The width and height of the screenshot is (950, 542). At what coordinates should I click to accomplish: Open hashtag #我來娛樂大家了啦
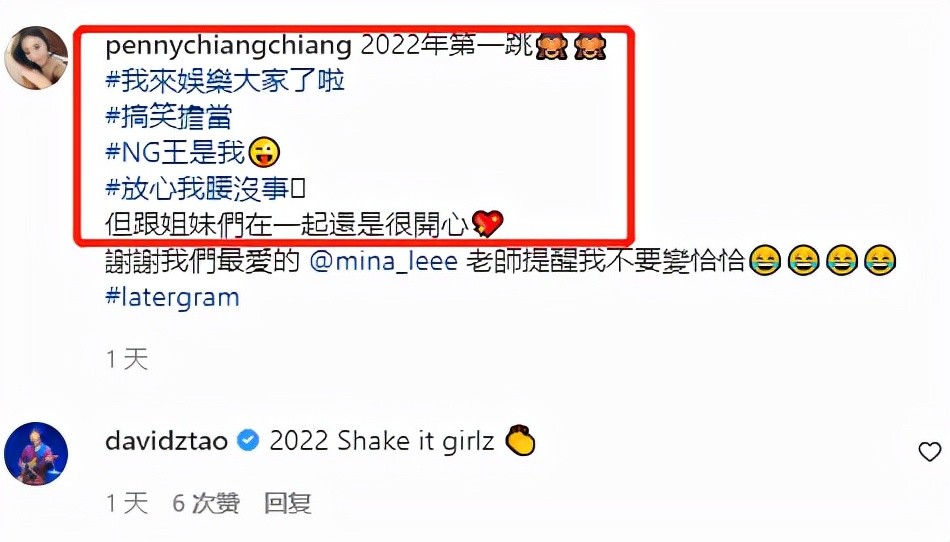pos(225,81)
